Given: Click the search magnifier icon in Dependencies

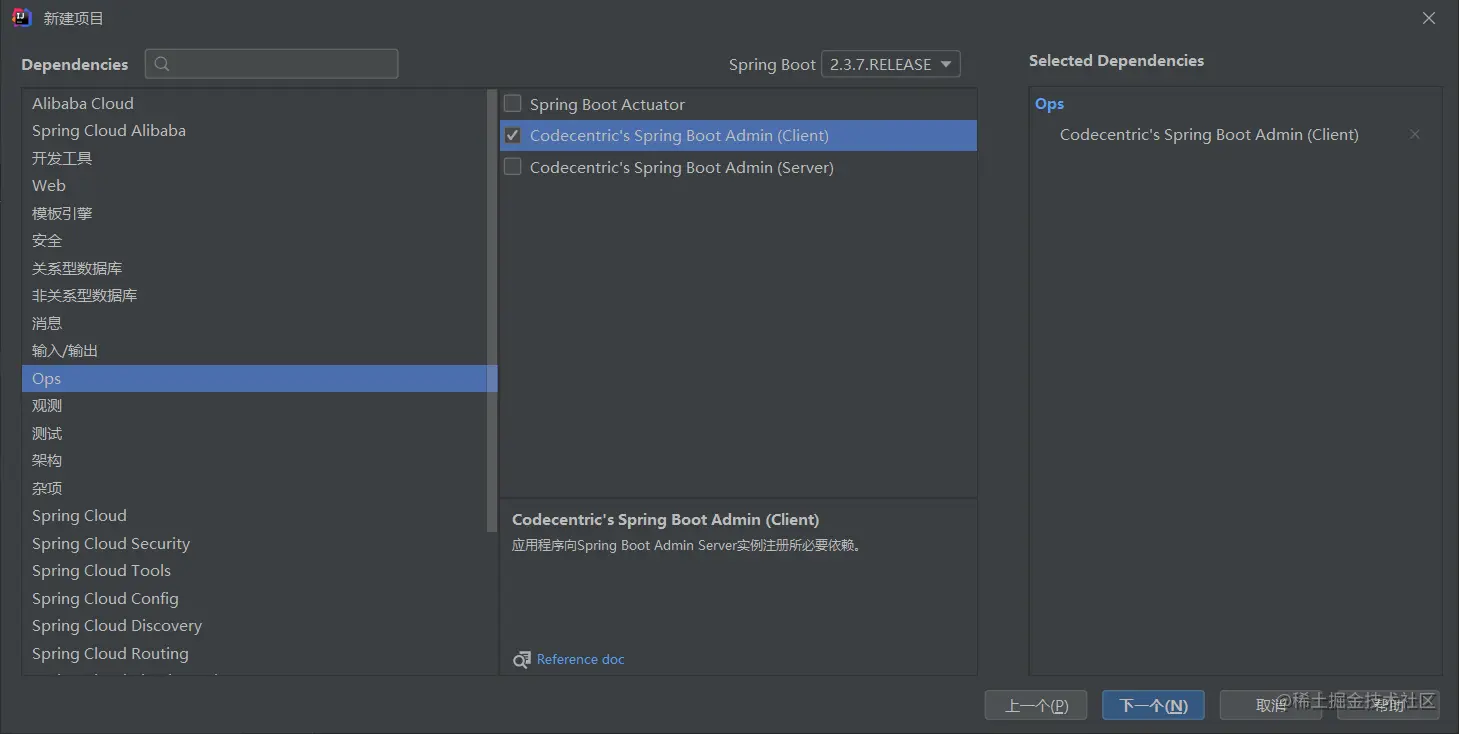Looking at the screenshot, I should tap(162, 64).
